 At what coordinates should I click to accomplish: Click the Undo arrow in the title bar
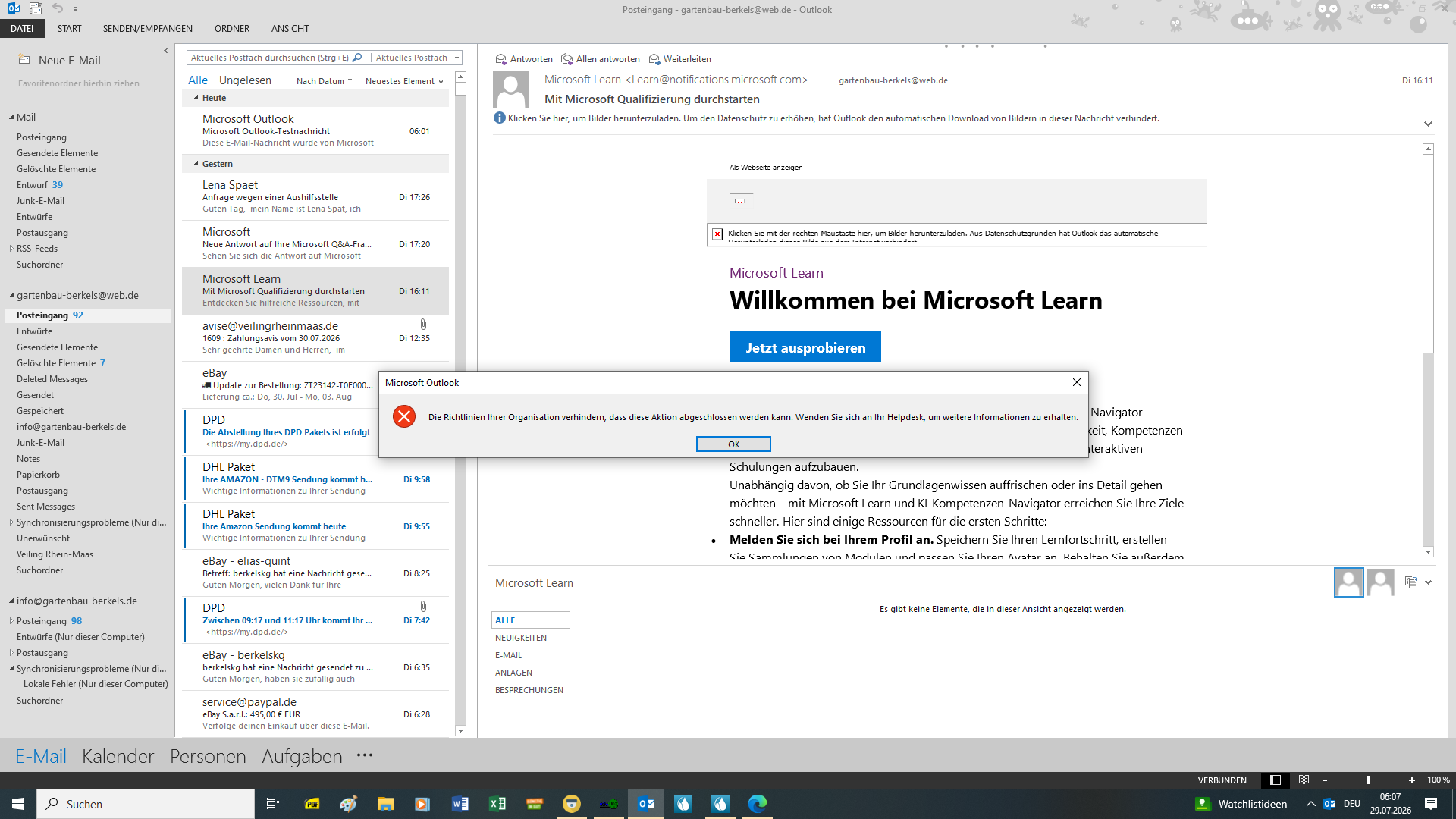(x=58, y=8)
